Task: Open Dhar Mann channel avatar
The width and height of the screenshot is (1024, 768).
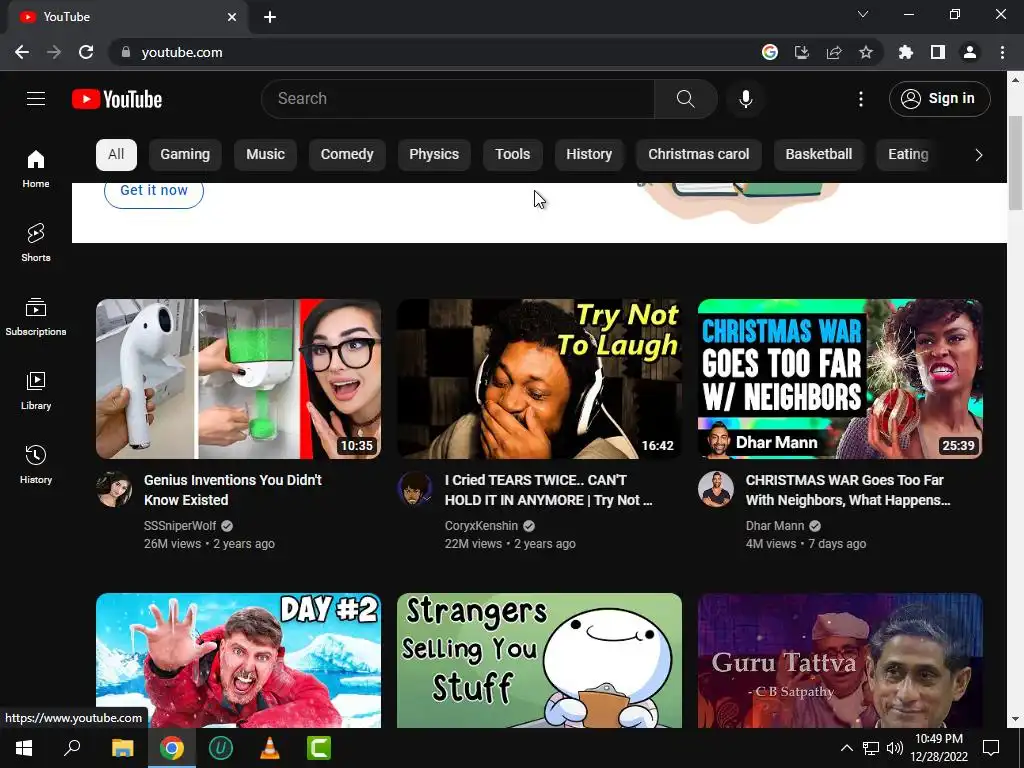Action: pyautogui.click(x=716, y=488)
